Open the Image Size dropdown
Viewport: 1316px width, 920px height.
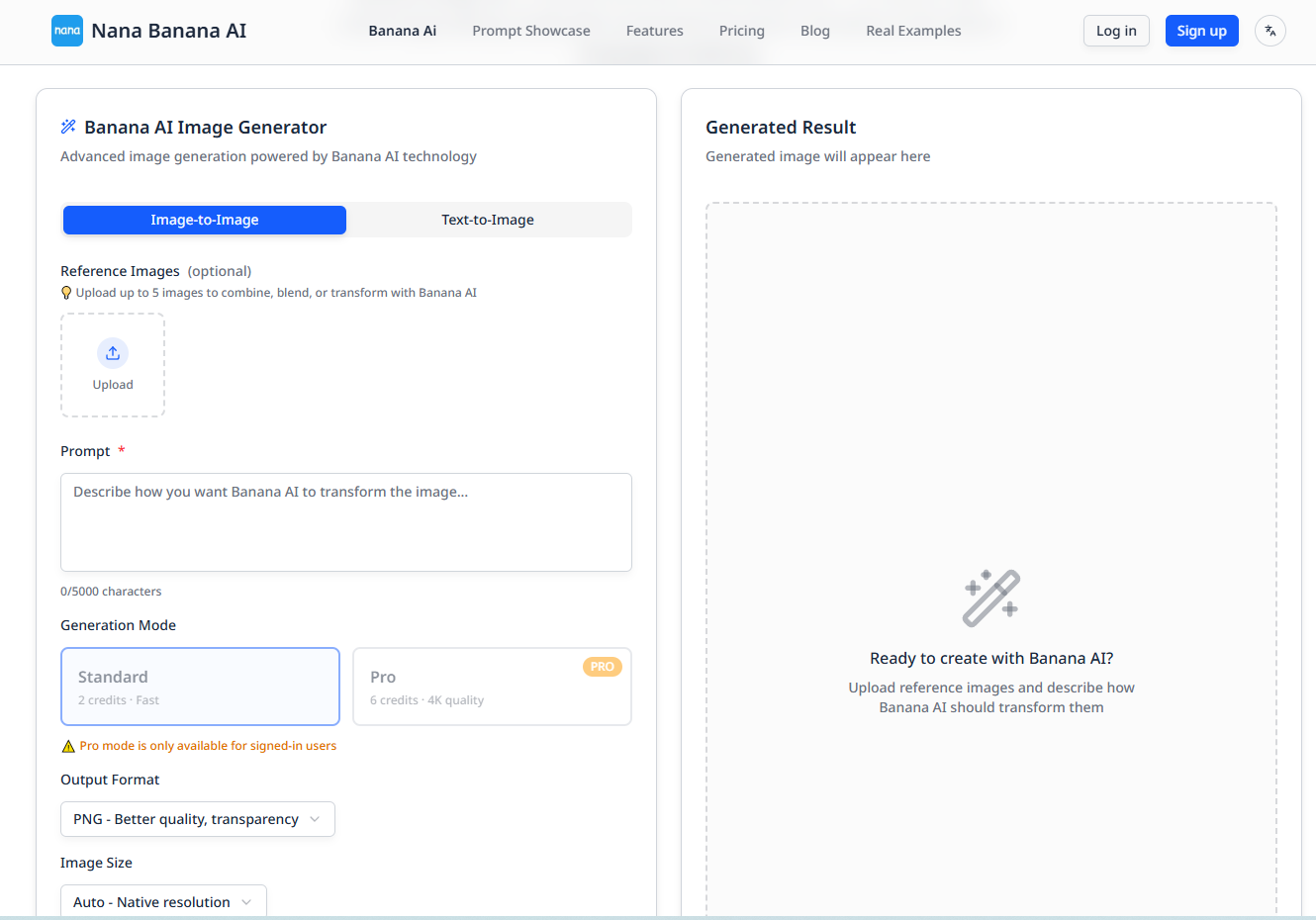tap(162, 901)
